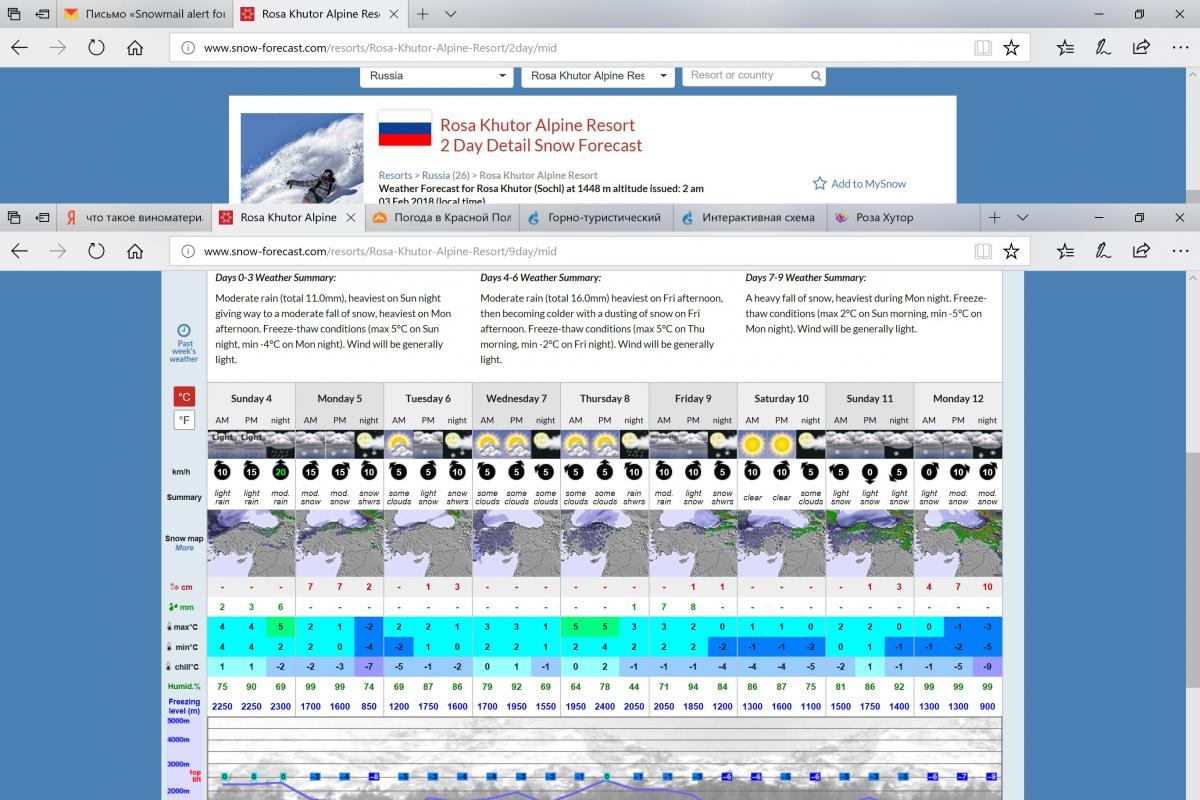
Task: Show tab previews chevron in the front window
Action: (x=1023, y=217)
